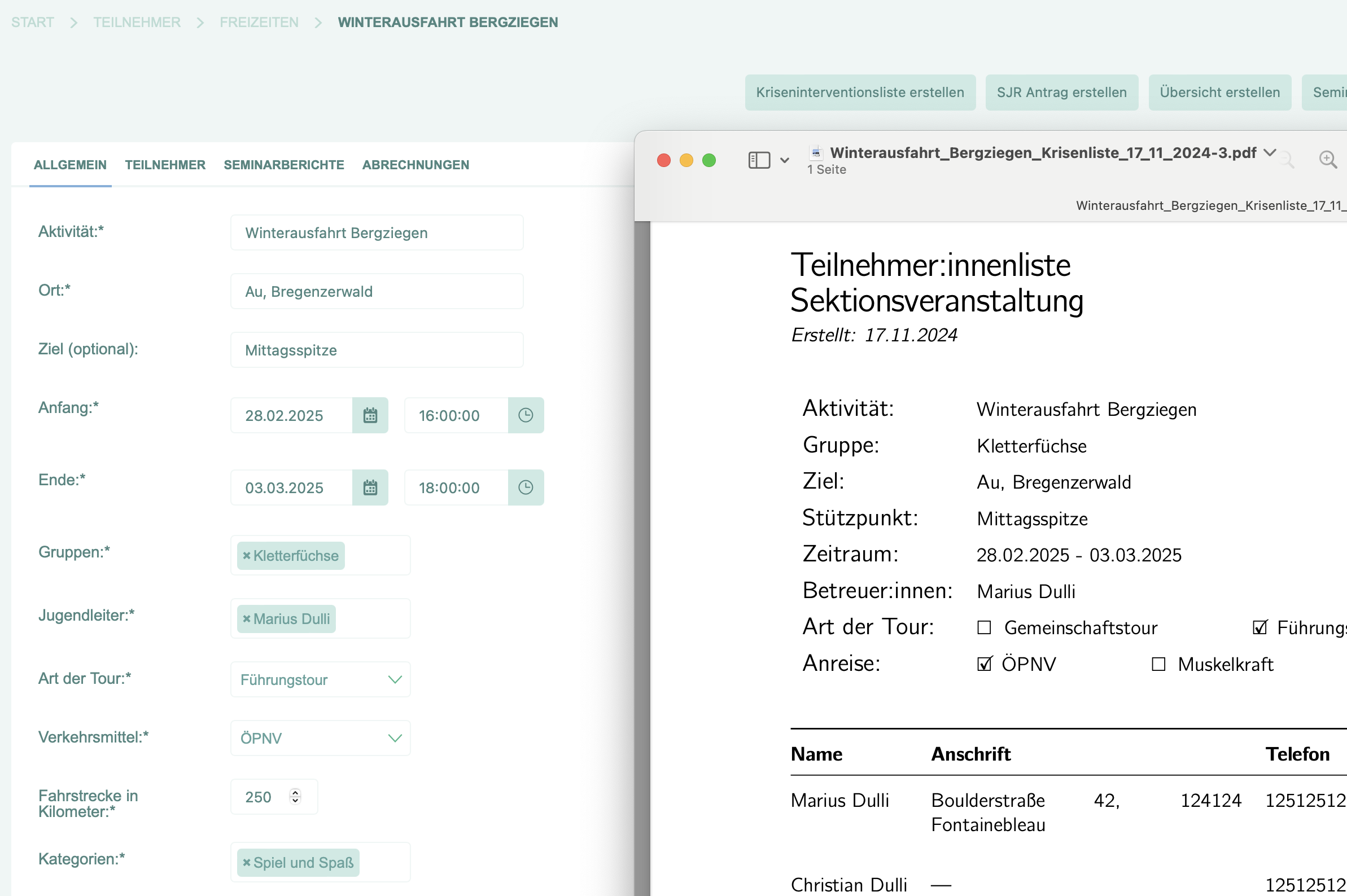Viewport: 1347px width, 896px height.
Task: Expand the PDF file name title menu
Action: [1269, 152]
